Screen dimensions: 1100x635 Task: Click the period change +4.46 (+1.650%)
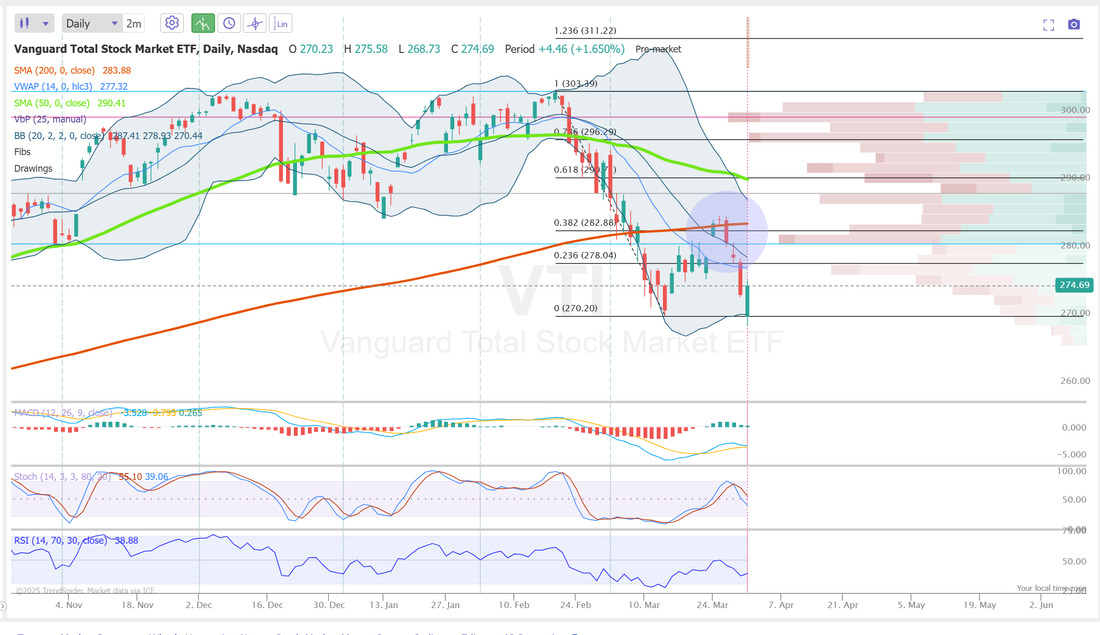point(582,49)
